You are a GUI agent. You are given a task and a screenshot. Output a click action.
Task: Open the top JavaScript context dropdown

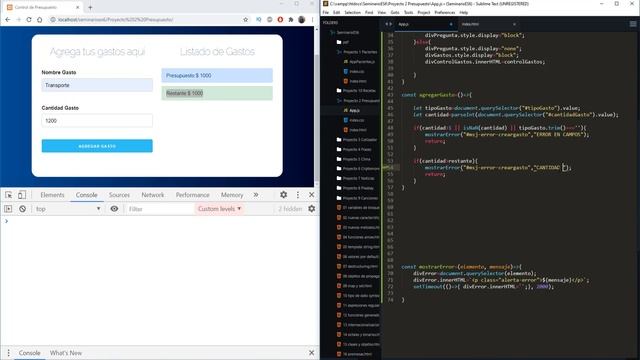tap(68, 209)
